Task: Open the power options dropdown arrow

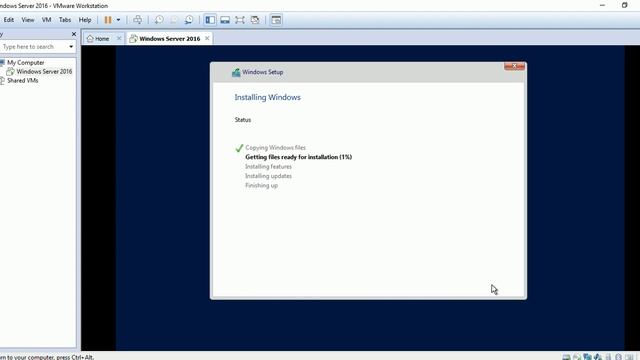Action: pos(118,20)
